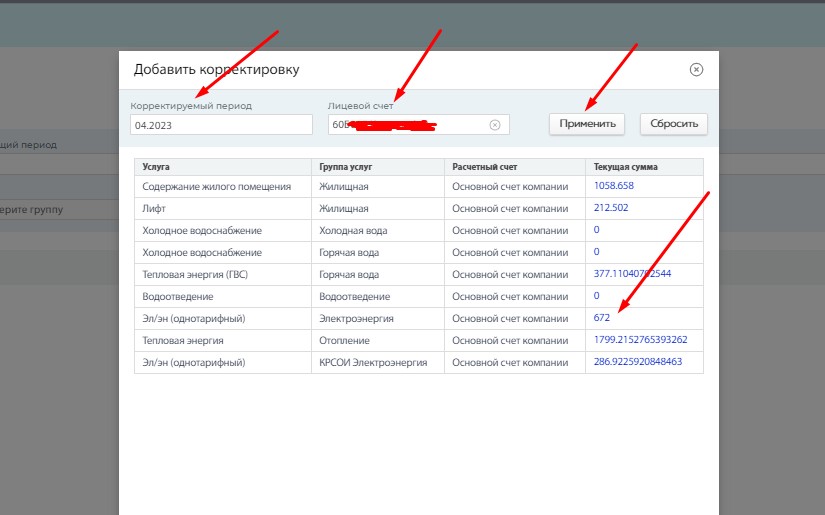Click the Текущая сумма column header
Image resolution: width=825 pixels, height=515 pixels.
pos(625,165)
